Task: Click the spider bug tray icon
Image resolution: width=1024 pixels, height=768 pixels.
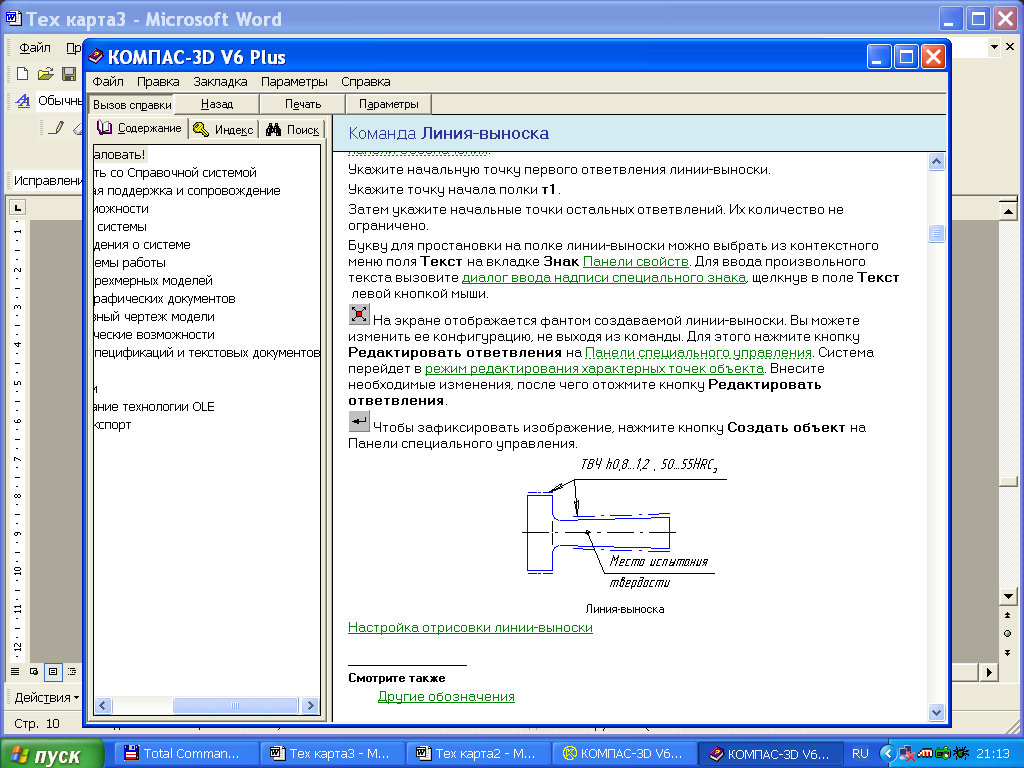Action: point(961,753)
